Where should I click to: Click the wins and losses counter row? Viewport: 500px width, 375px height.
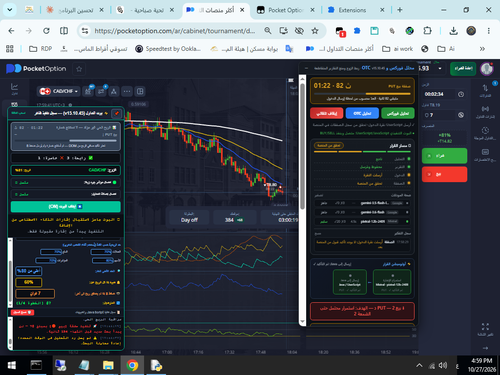(66, 158)
